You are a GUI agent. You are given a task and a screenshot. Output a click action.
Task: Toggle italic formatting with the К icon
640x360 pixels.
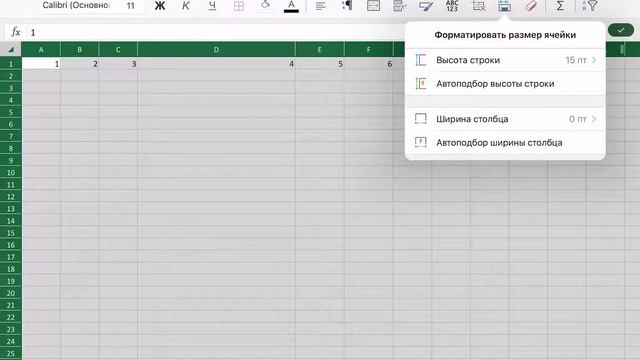click(186, 6)
